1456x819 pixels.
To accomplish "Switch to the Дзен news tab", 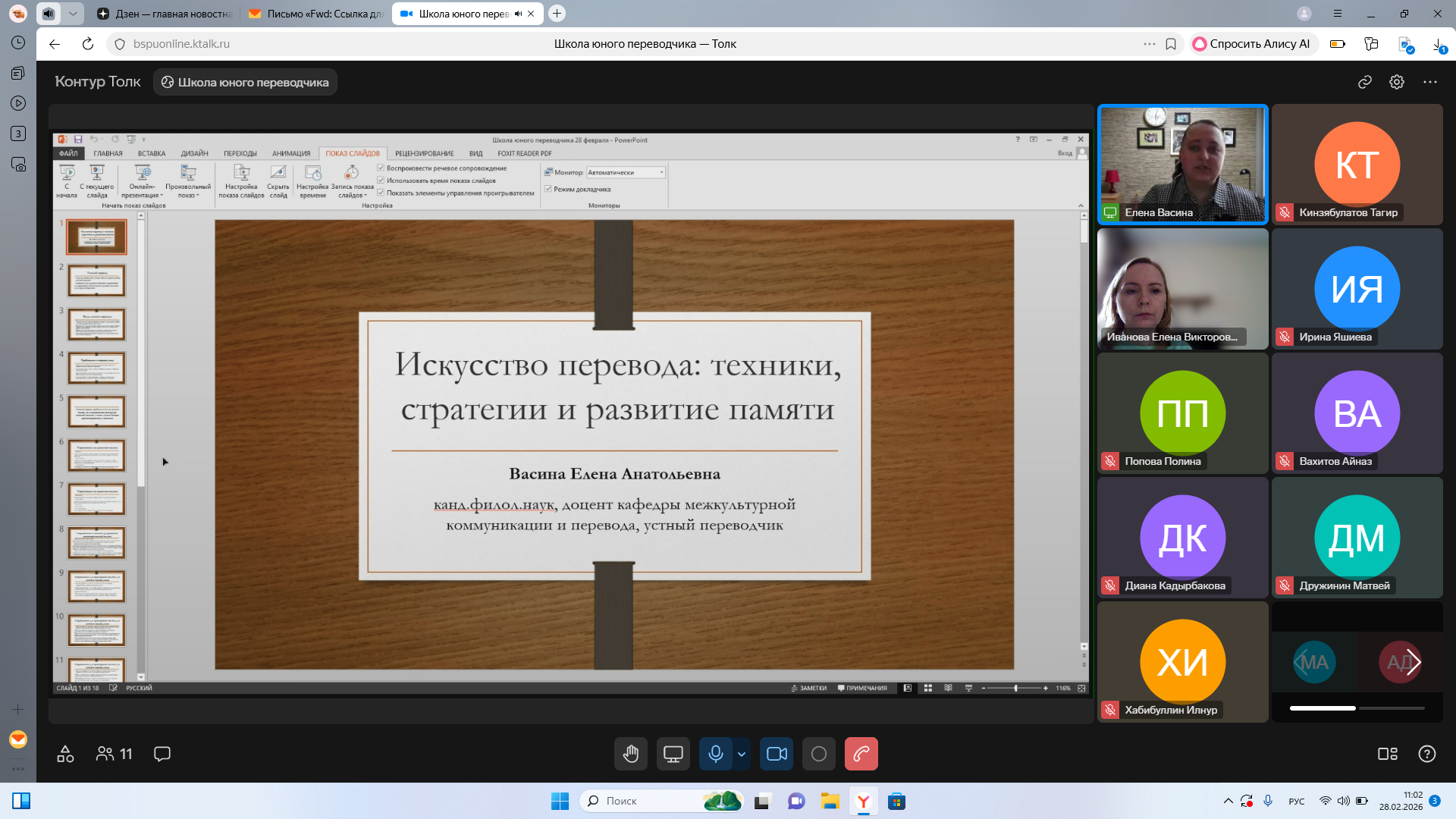I will (x=165, y=14).
